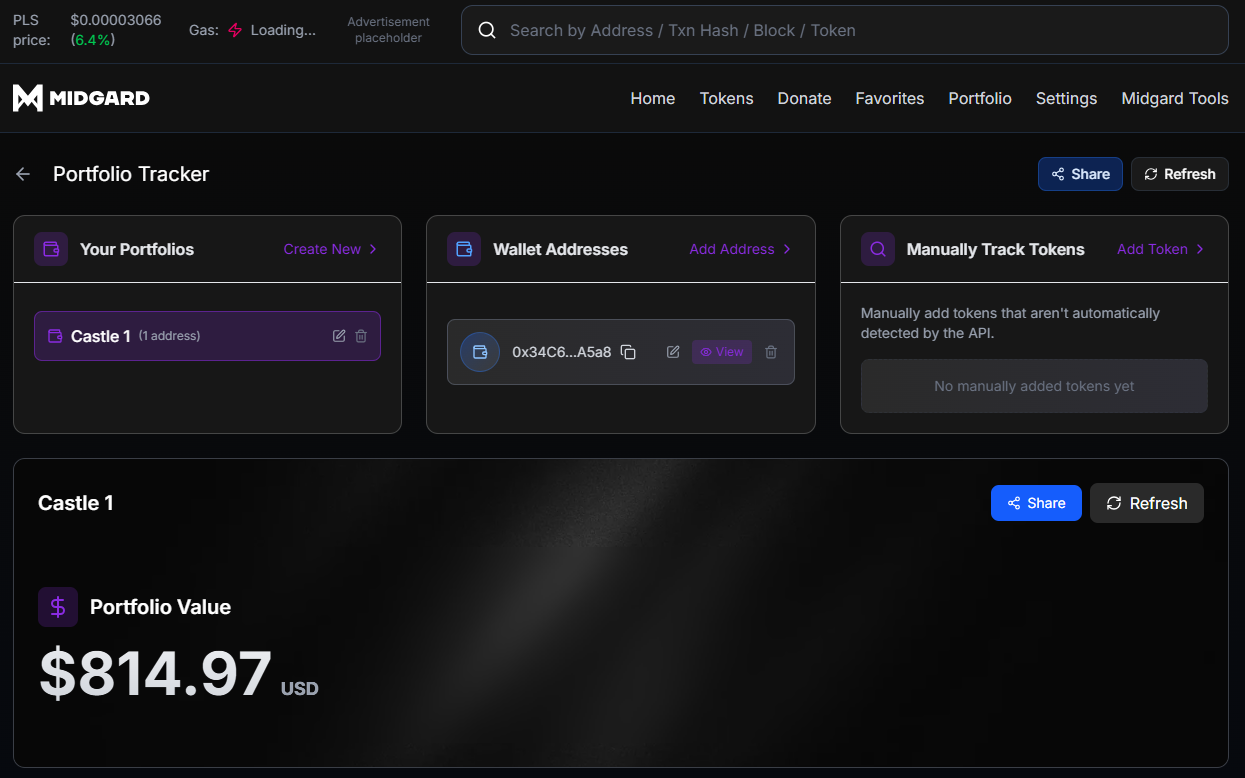Open the Tokens menu
The height and width of the screenshot is (778, 1245).
click(727, 98)
